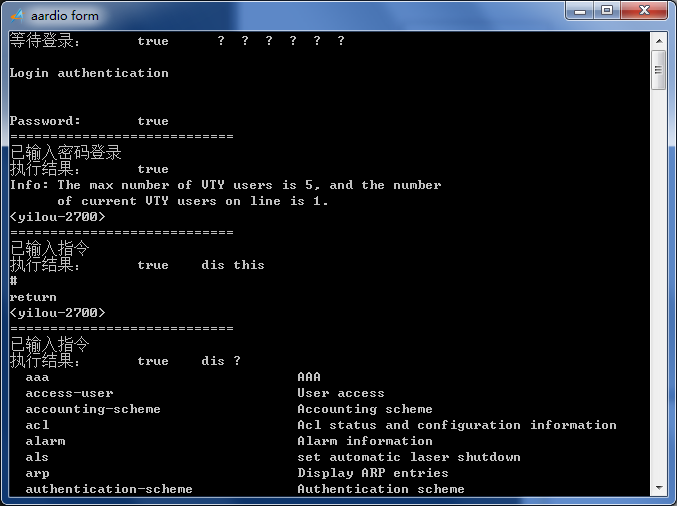Click the 'access-user' command entry
This screenshot has width=677, height=506.
tap(70, 393)
